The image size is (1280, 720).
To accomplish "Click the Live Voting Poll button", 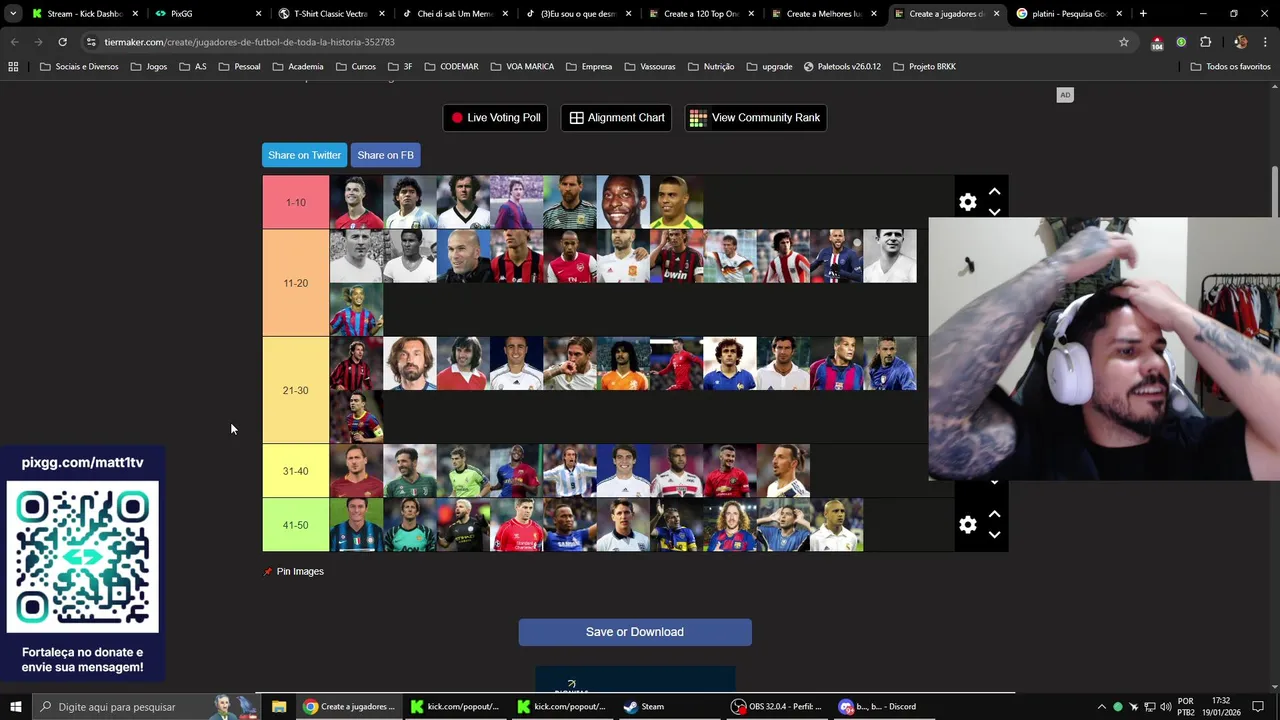I will tap(495, 118).
